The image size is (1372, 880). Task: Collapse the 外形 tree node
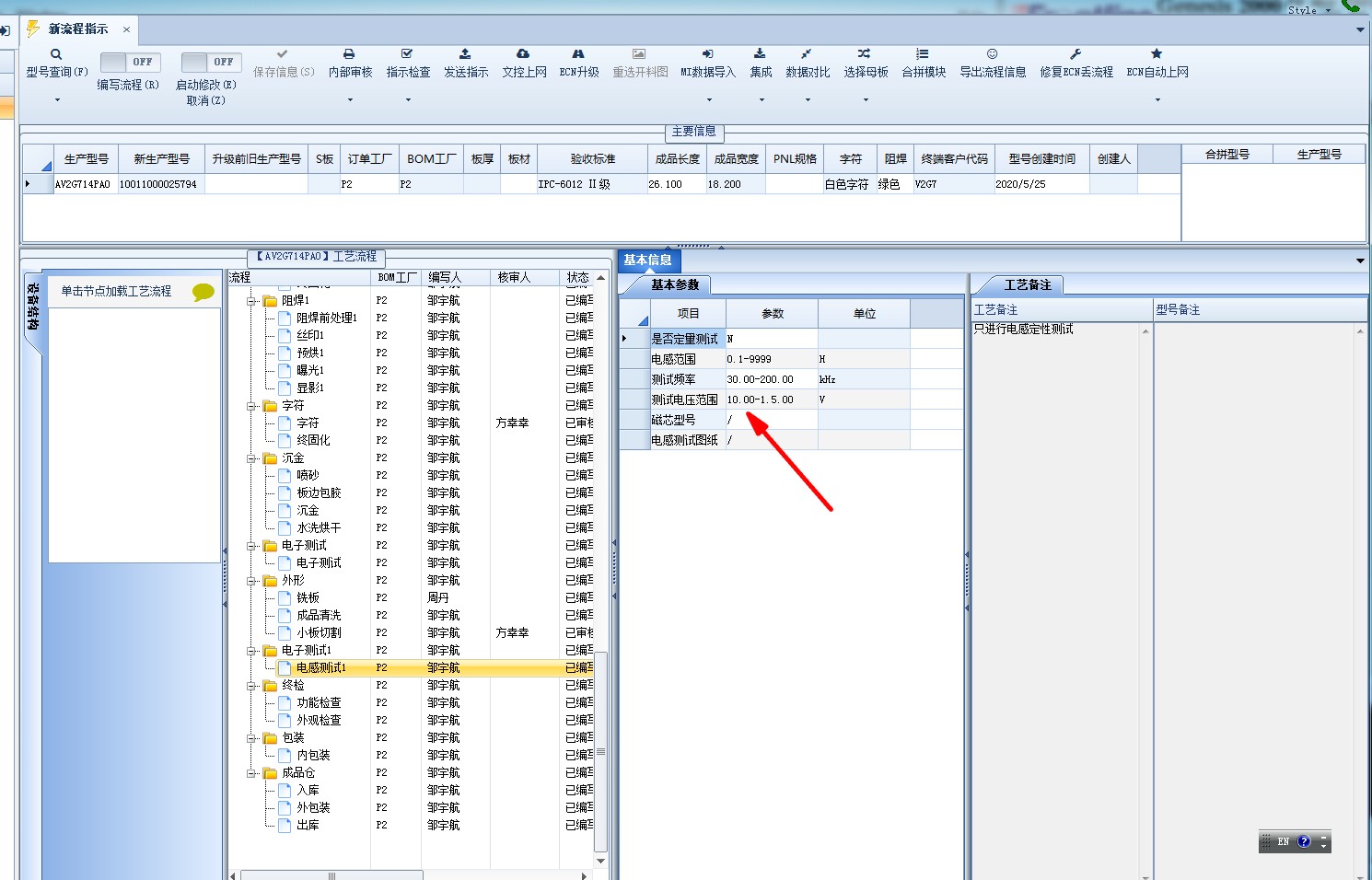251,581
